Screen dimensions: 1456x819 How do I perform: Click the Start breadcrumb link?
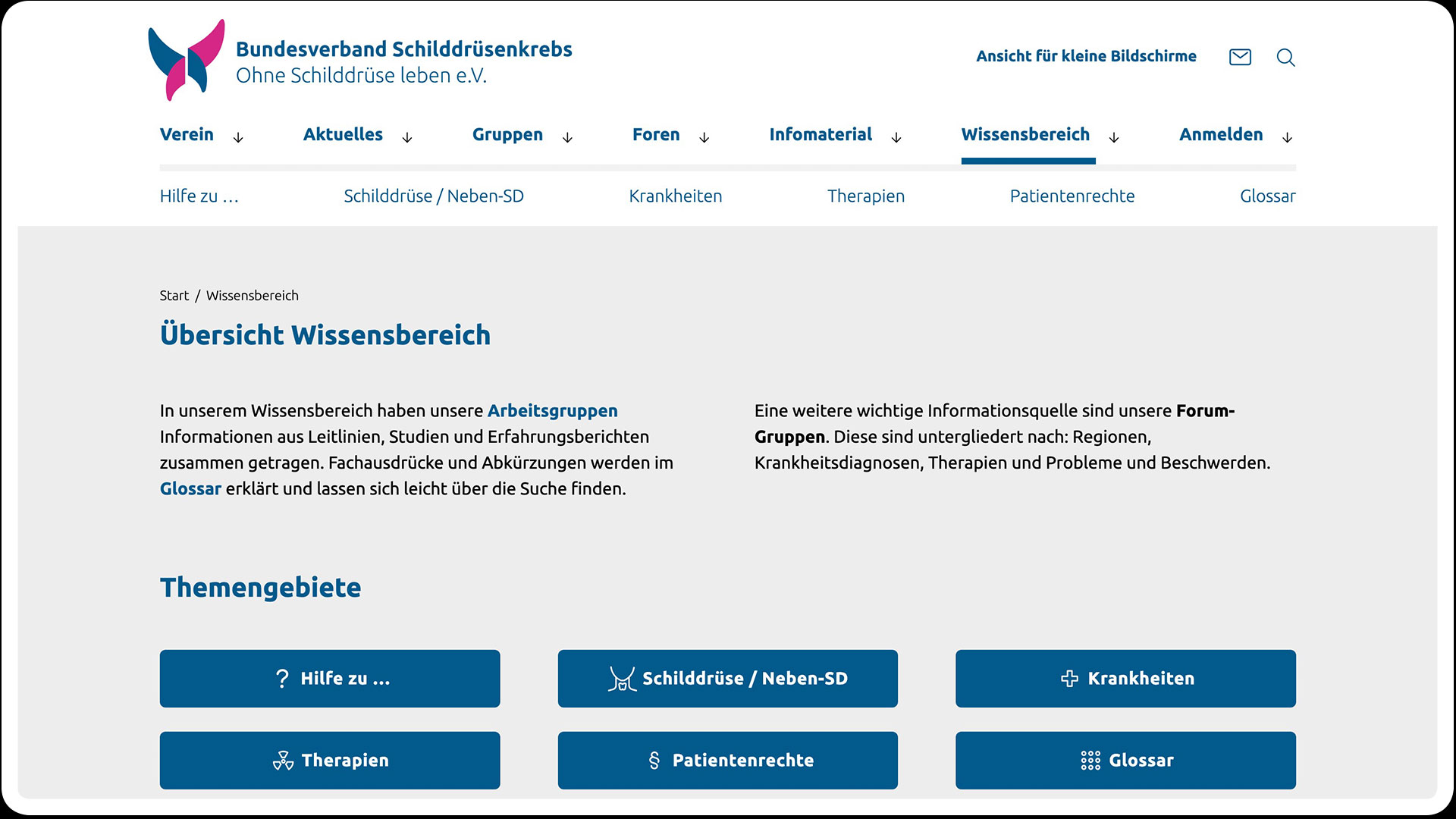[x=174, y=296]
